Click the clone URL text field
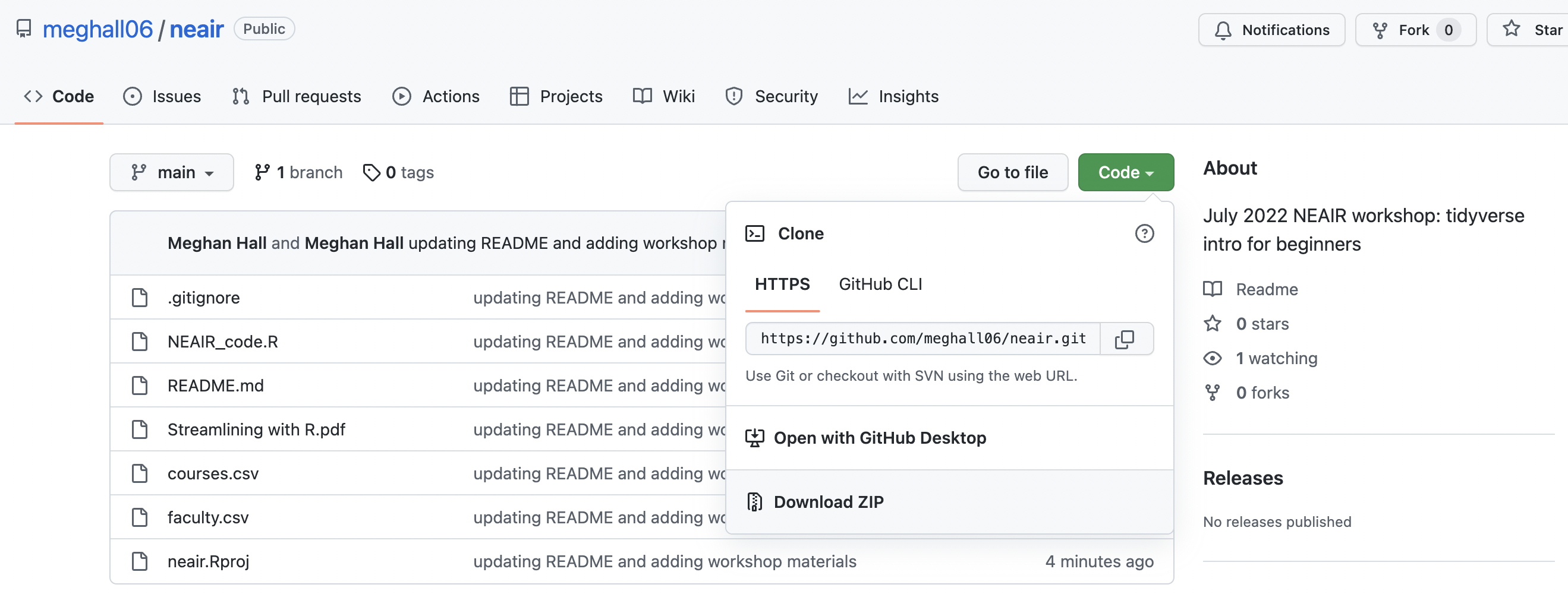Viewport: 1568px width, 594px height. pos(922,339)
